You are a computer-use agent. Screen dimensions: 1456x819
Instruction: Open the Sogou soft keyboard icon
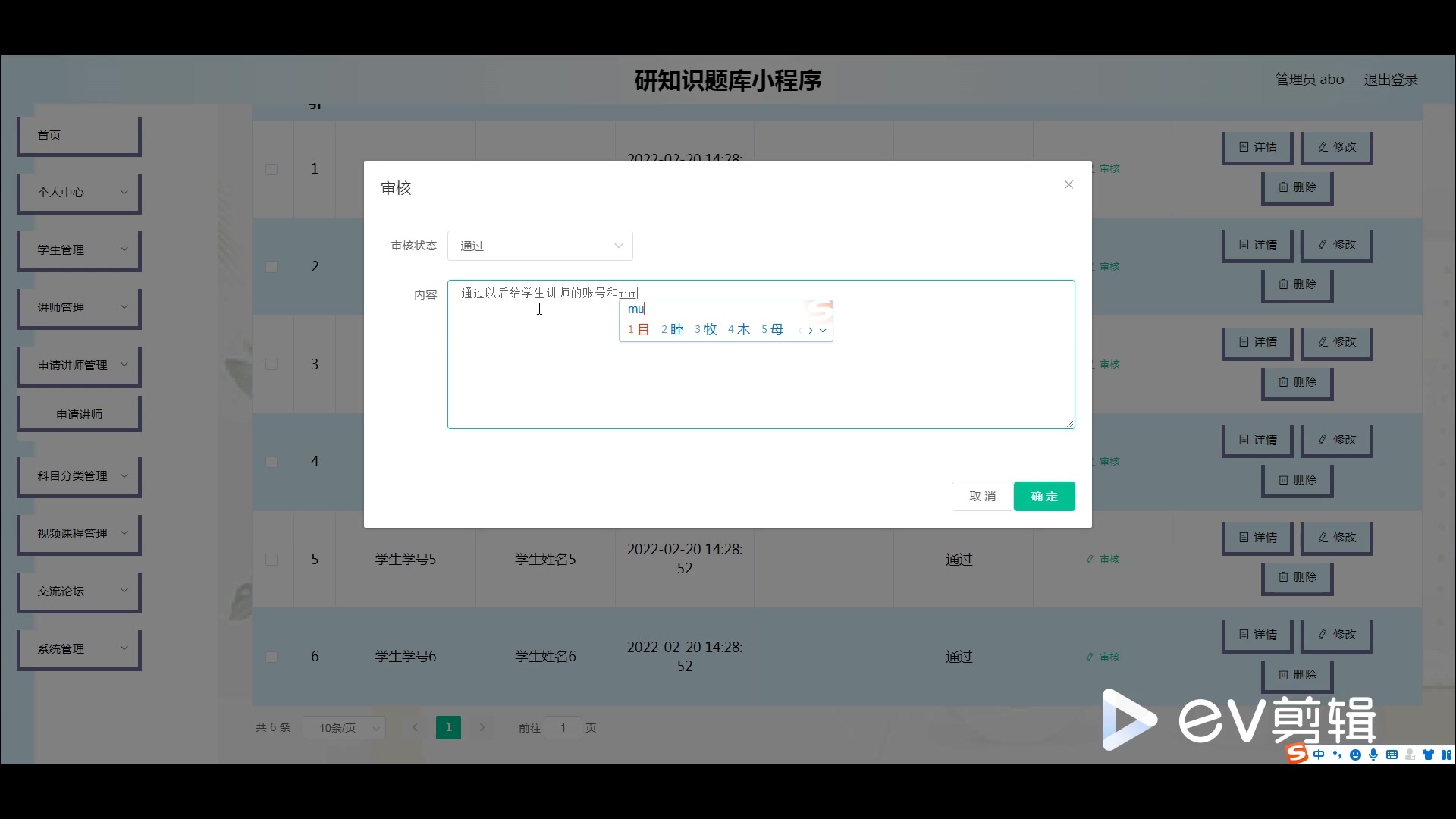point(1392,755)
